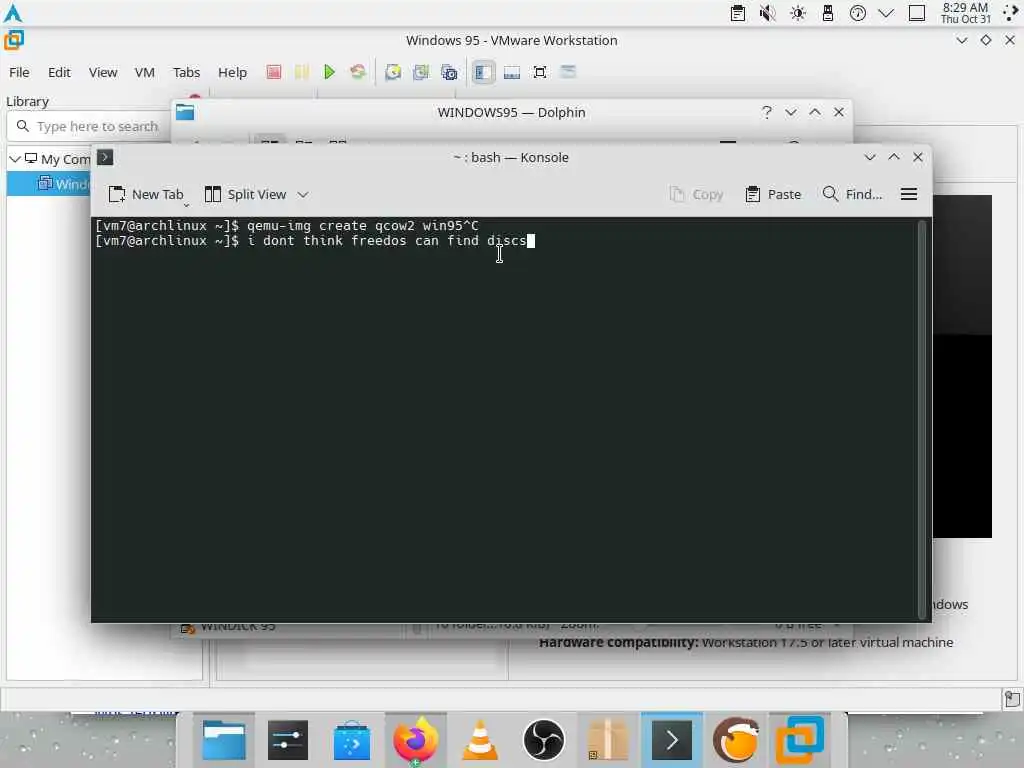Open System Settings from taskbar
This screenshot has height=768, width=1024.
click(x=287, y=740)
